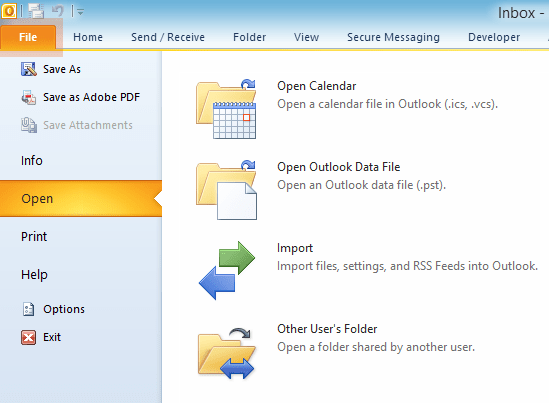
Task: Open Outlook Options label
Action: click(x=64, y=309)
